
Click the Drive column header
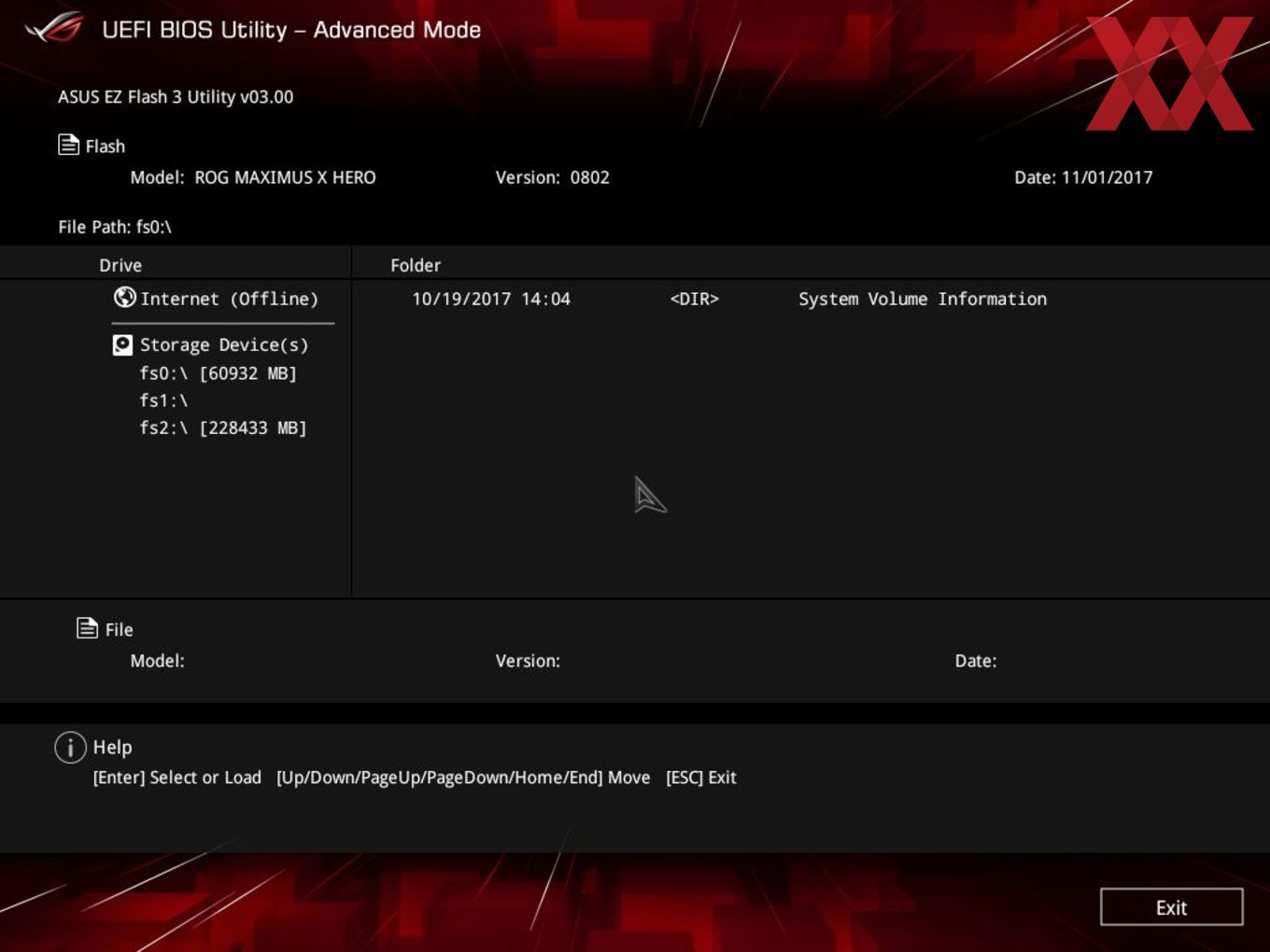click(120, 265)
